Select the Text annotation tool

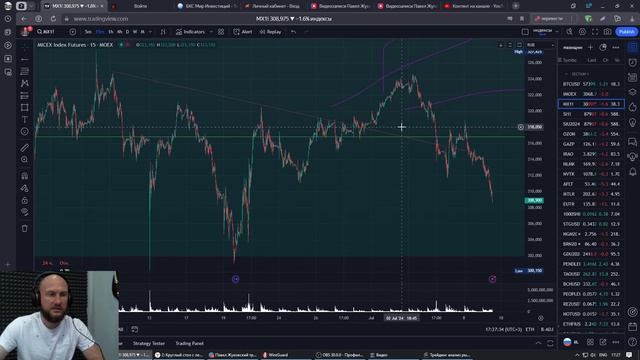[x=24, y=119]
